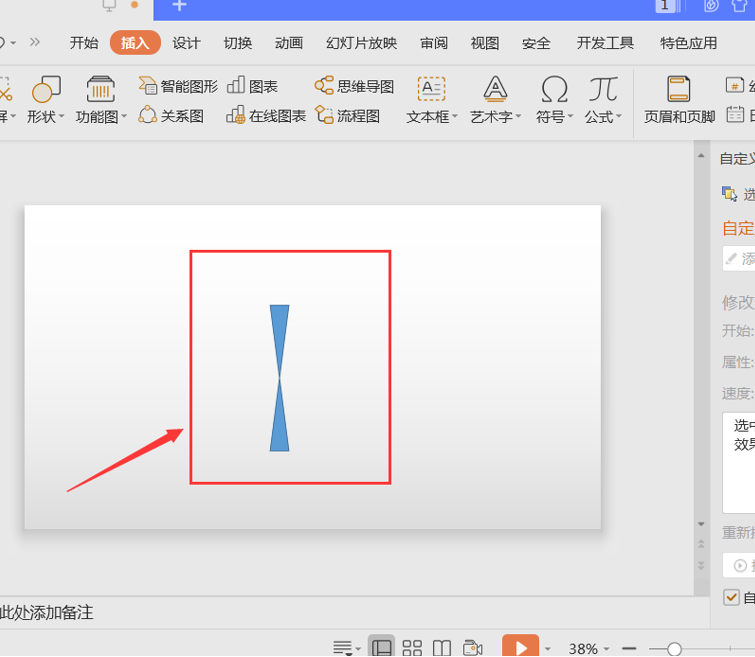Start slideshow with orange play button
Screen dimensions: 755x657
pos(520,646)
